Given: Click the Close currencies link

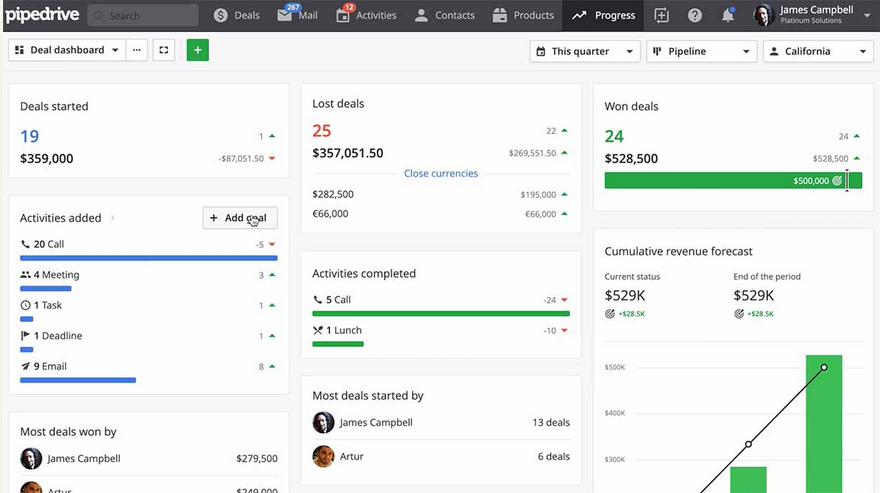Looking at the screenshot, I should pos(441,173).
